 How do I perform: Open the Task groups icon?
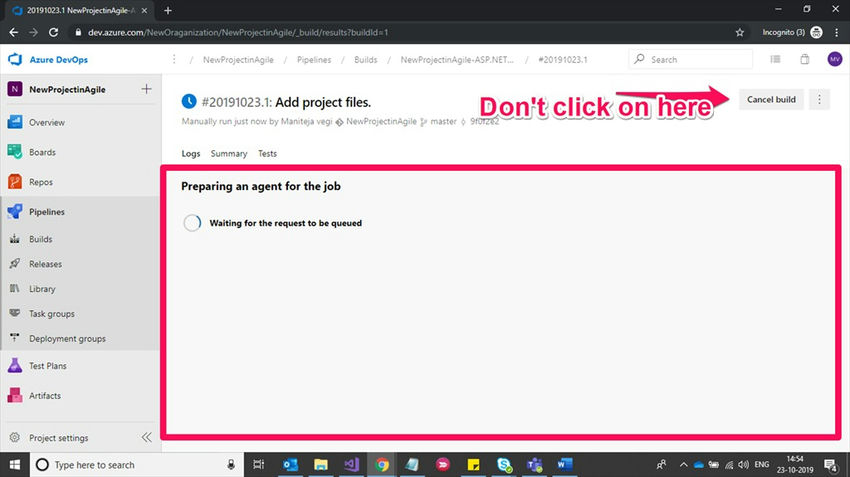[15, 313]
